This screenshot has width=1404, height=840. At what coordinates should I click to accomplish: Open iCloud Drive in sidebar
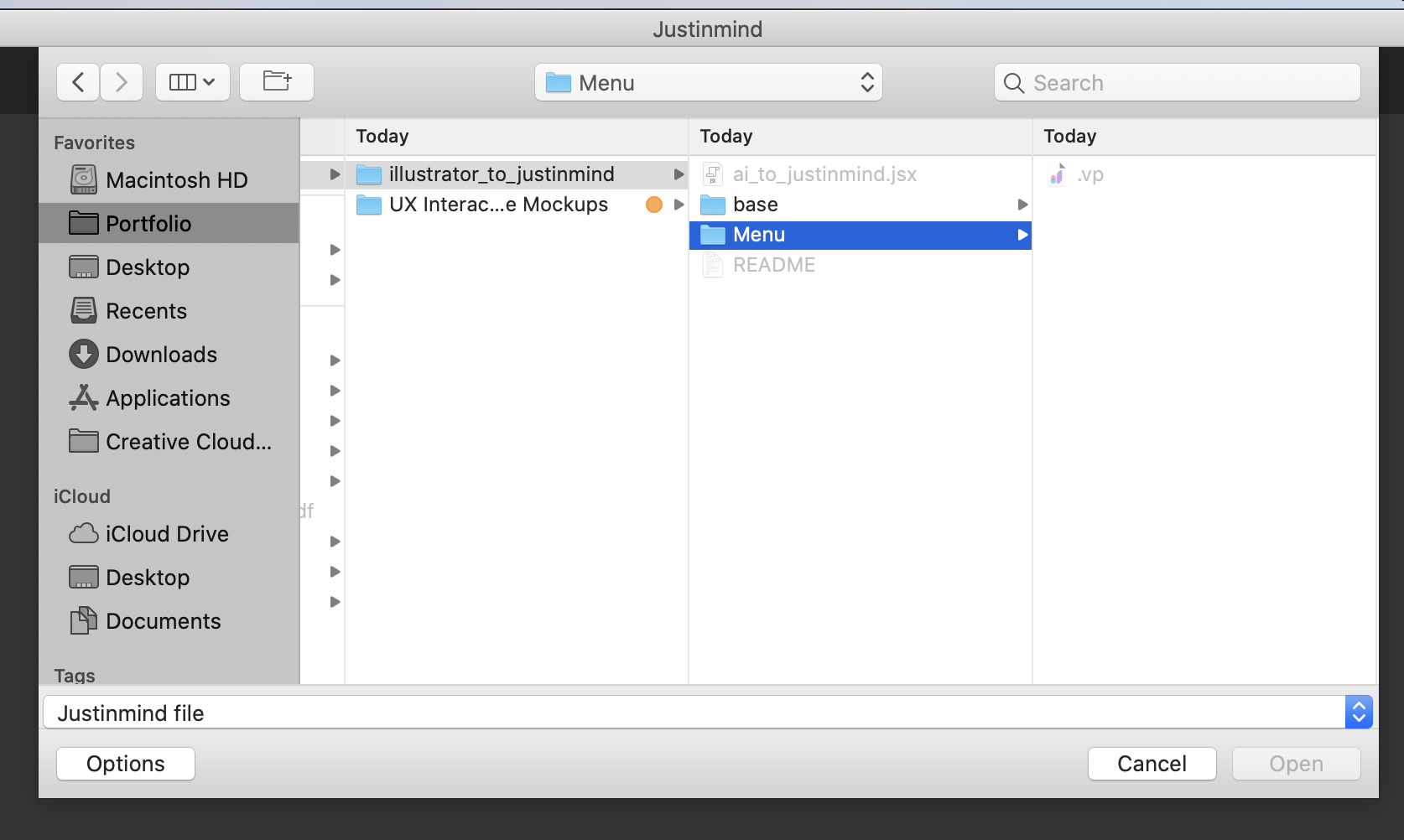coord(167,534)
